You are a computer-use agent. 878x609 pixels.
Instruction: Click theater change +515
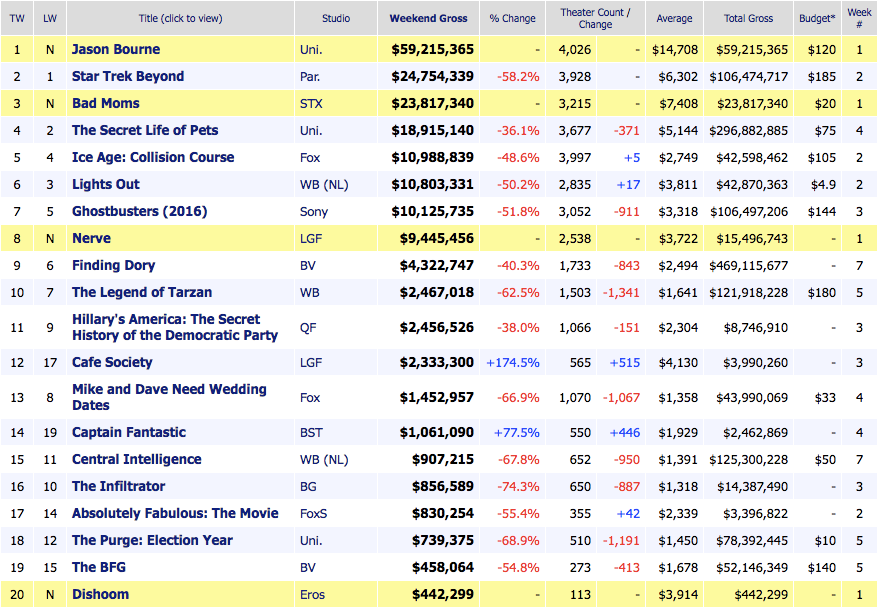click(624, 363)
